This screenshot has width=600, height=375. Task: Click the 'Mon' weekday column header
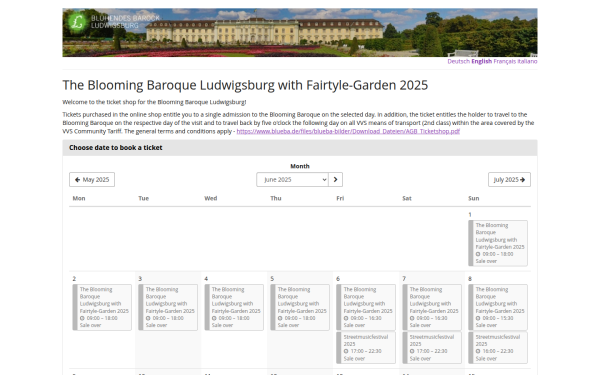(79, 198)
